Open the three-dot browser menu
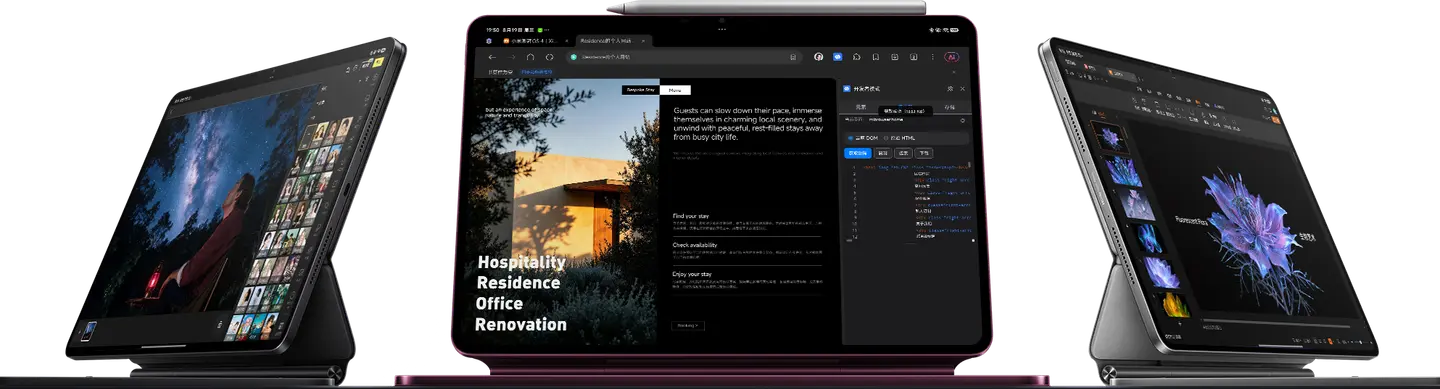The height and width of the screenshot is (389, 1440). 932,57
